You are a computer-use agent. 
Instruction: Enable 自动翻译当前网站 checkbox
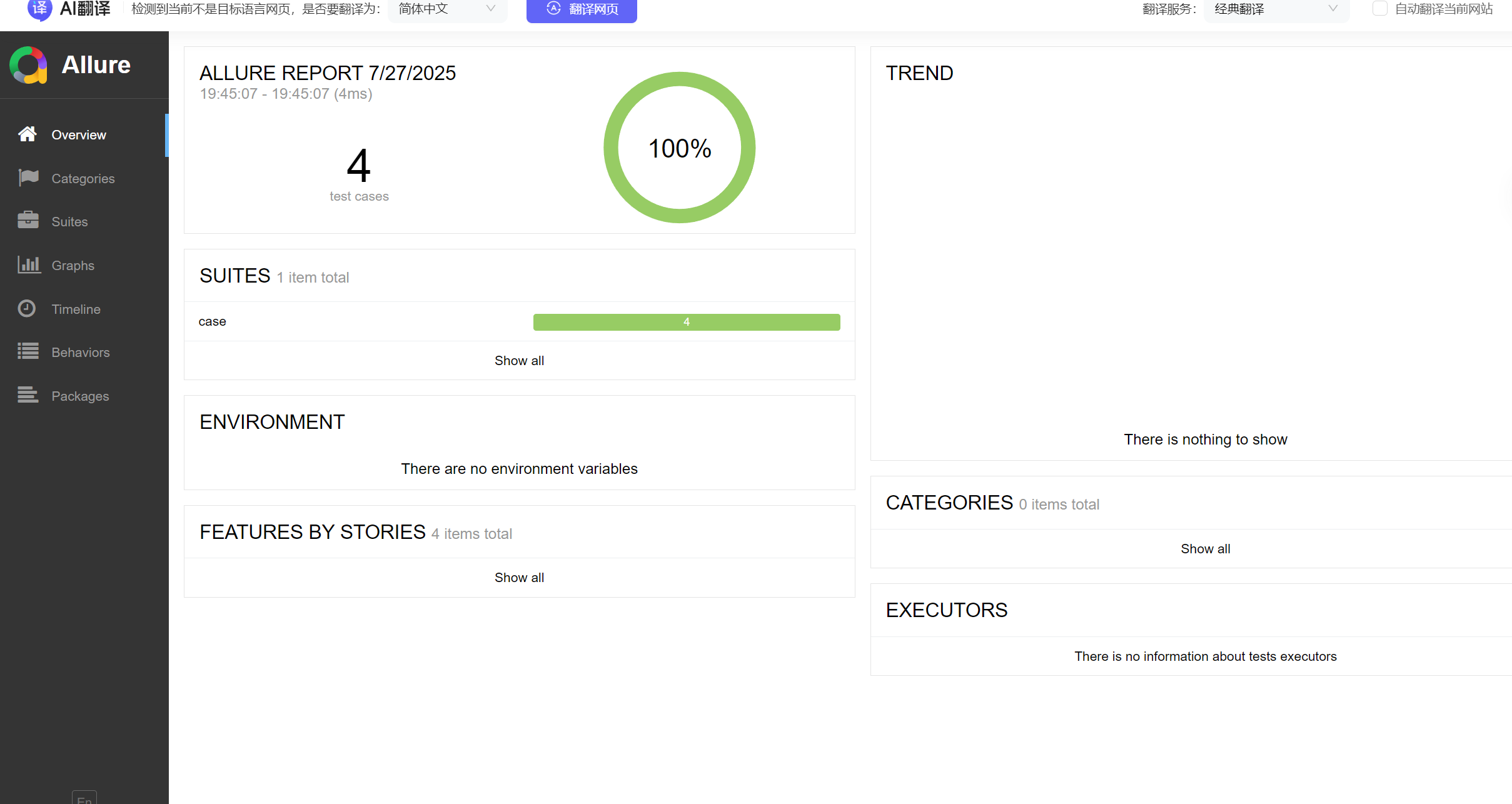[x=1379, y=9]
